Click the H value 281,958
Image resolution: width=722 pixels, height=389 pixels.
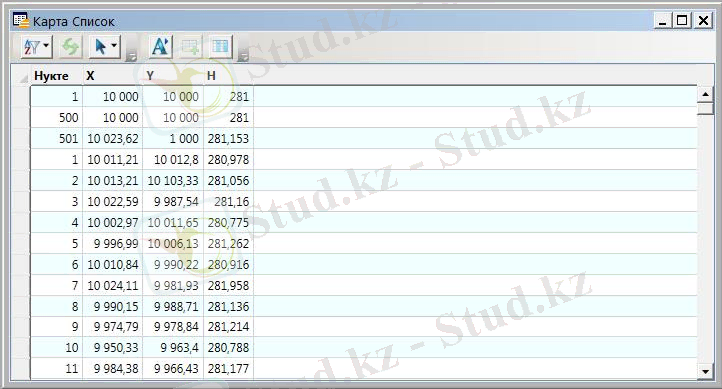228,285
